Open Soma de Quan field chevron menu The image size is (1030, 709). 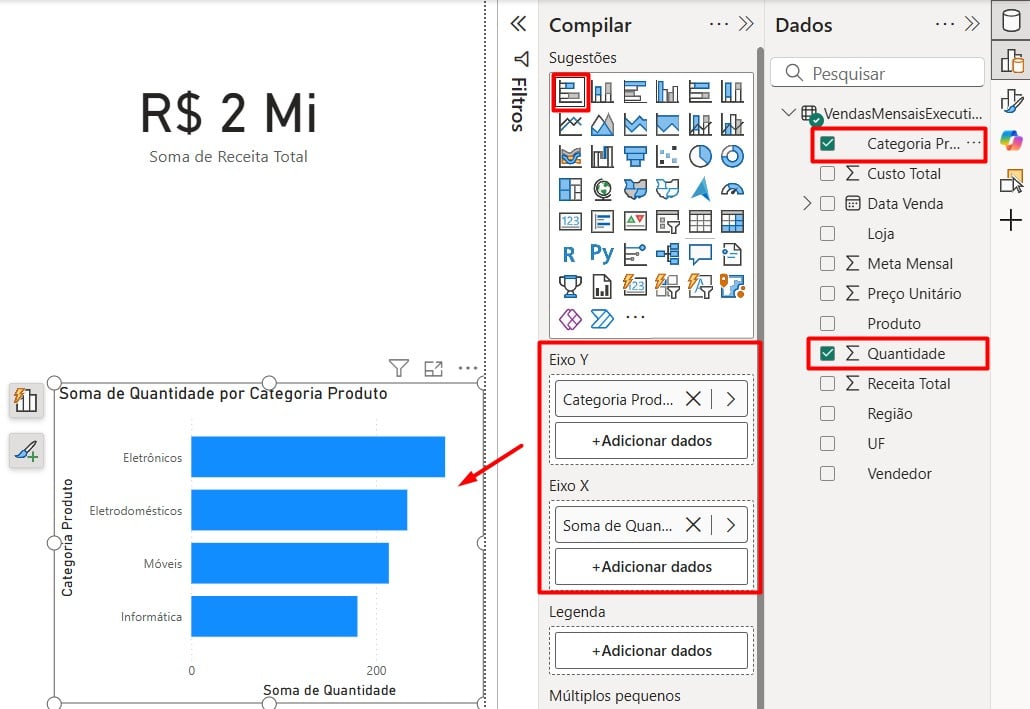(x=731, y=525)
